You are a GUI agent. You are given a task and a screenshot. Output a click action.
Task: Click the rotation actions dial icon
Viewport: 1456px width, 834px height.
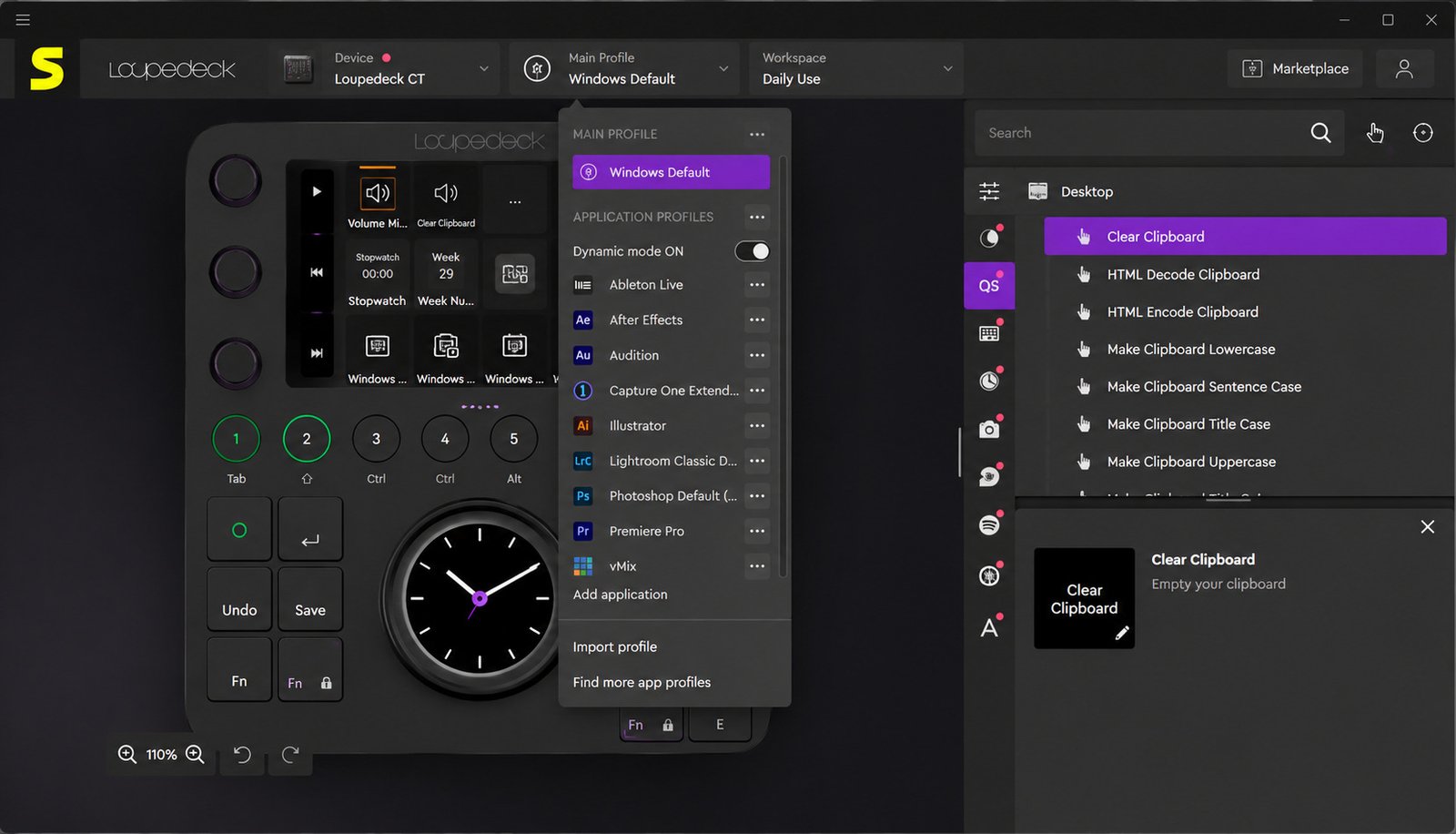click(1423, 133)
